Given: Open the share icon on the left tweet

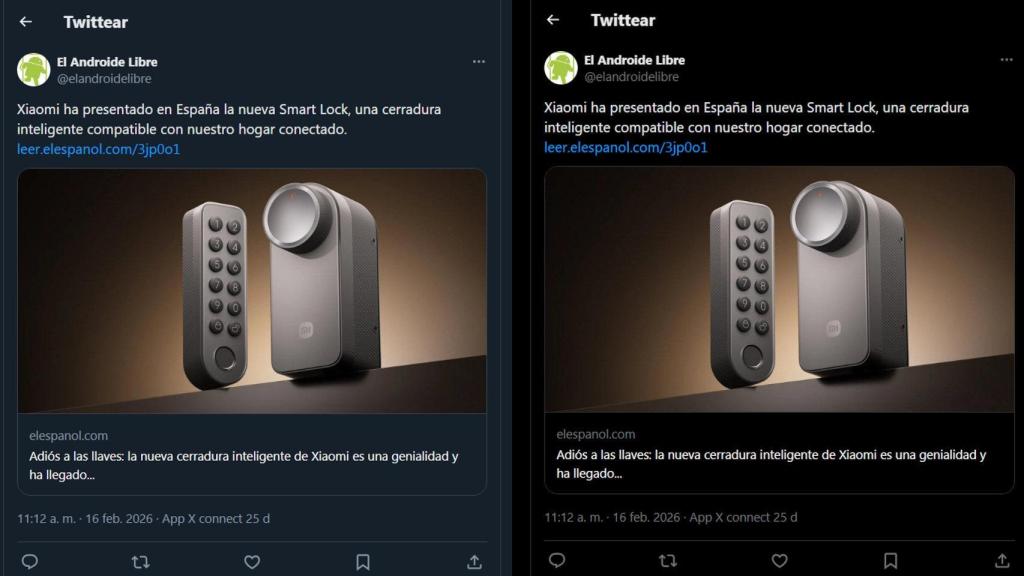Looking at the screenshot, I should pos(475,563).
